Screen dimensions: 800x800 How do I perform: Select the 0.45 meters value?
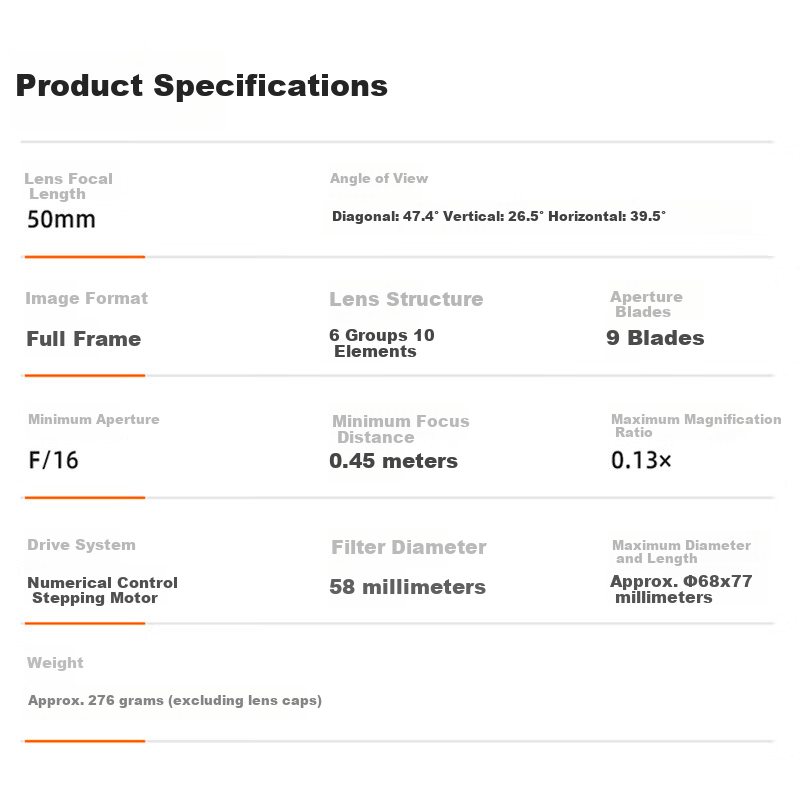click(393, 461)
